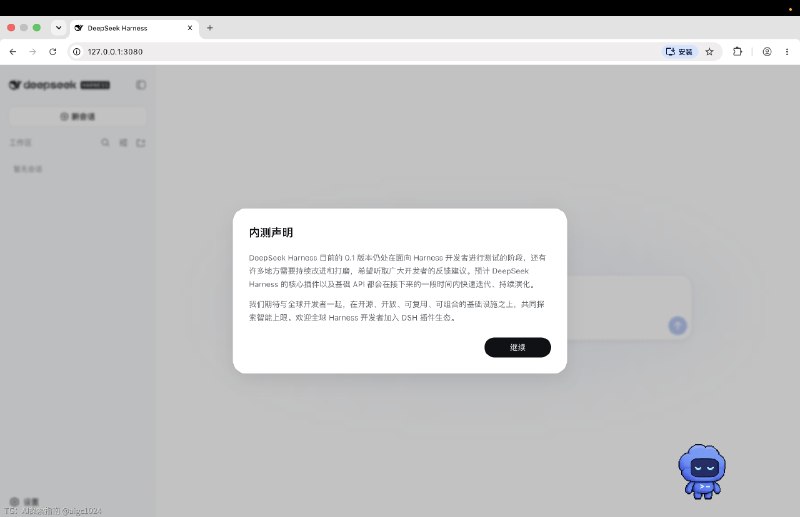Click the 暂无会话 empty list text
The width and height of the screenshot is (800, 517).
(28, 169)
